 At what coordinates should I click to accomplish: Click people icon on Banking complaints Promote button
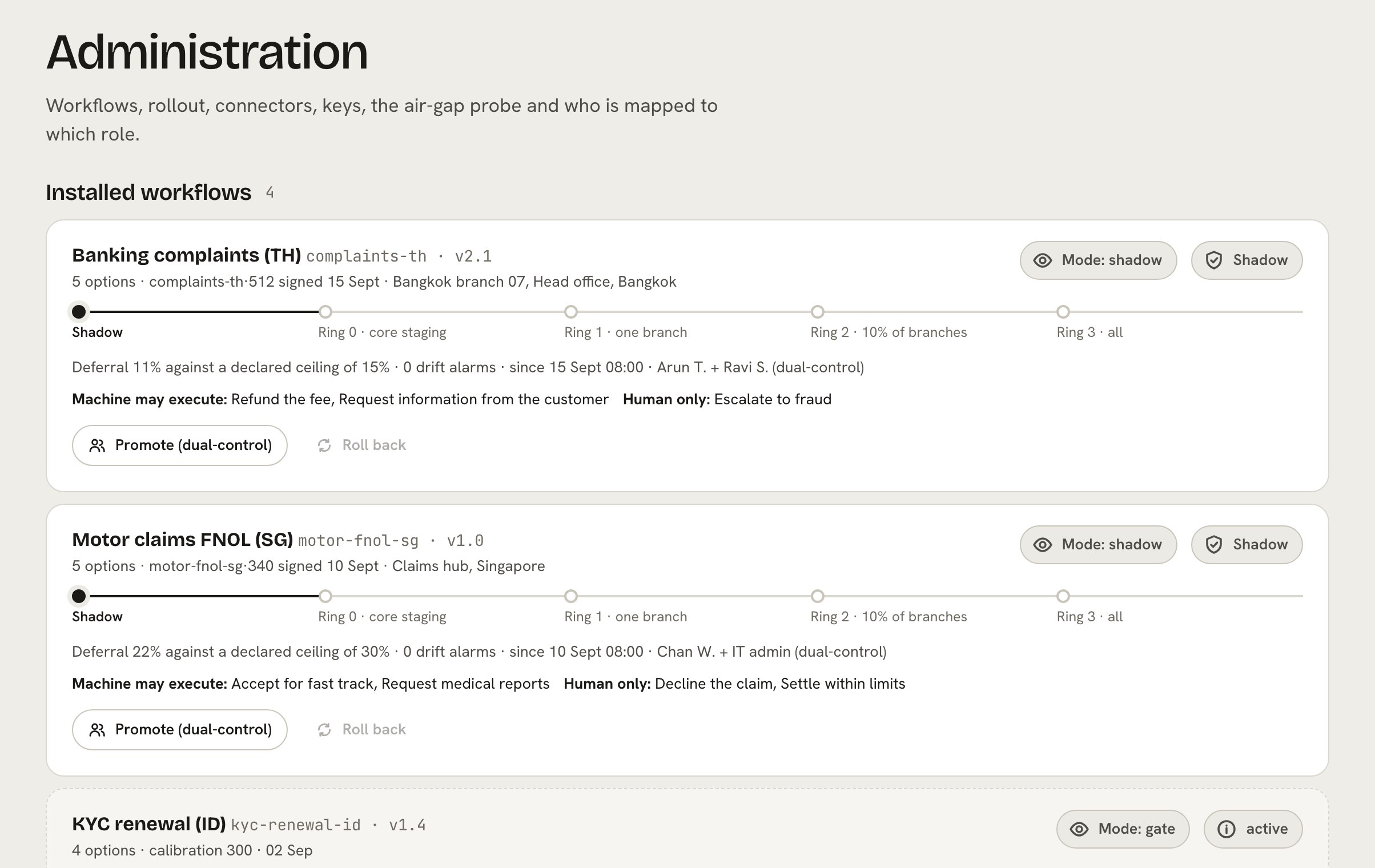[x=98, y=445]
